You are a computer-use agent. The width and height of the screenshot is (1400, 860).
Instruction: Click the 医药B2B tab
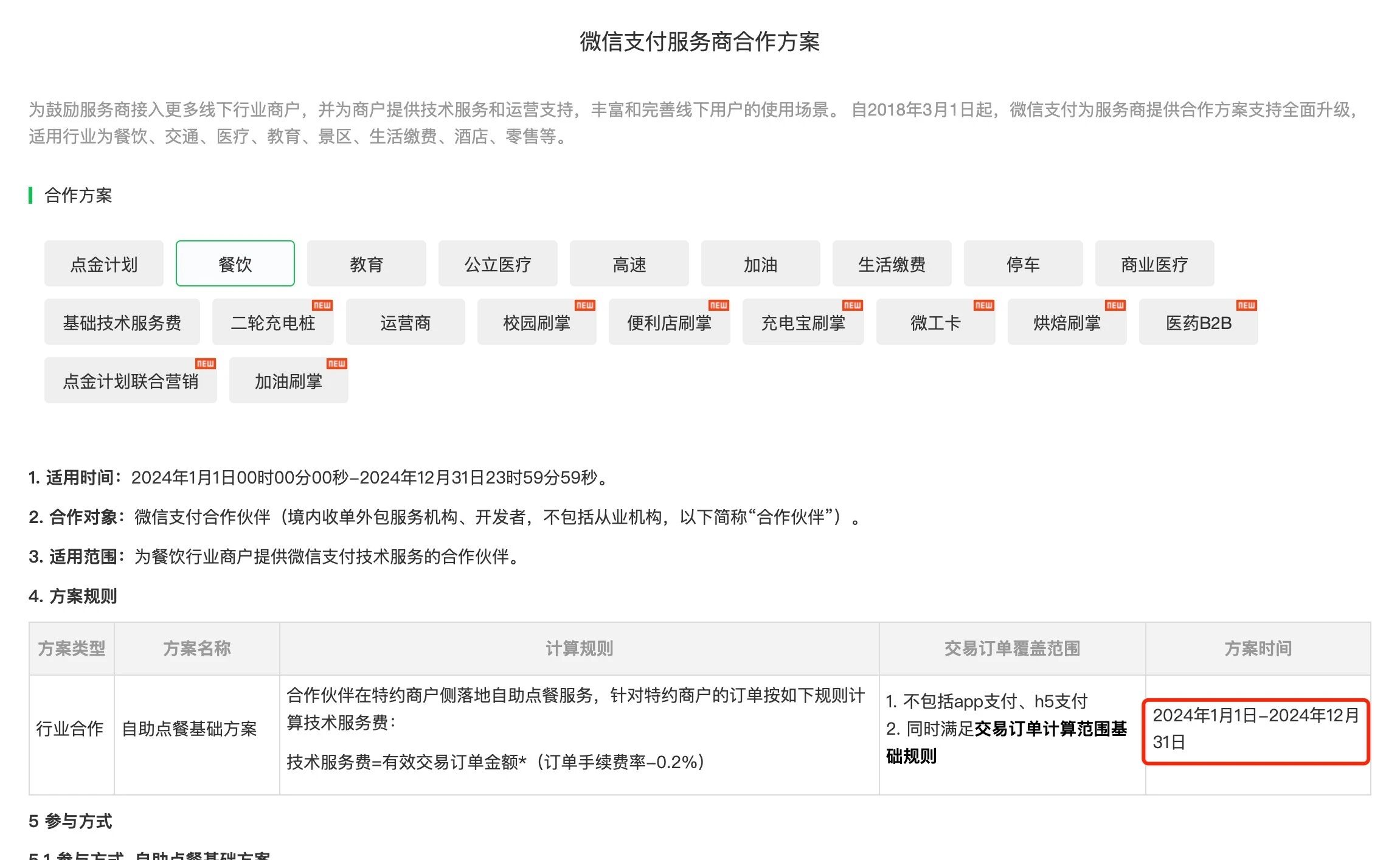click(1198, 322)
